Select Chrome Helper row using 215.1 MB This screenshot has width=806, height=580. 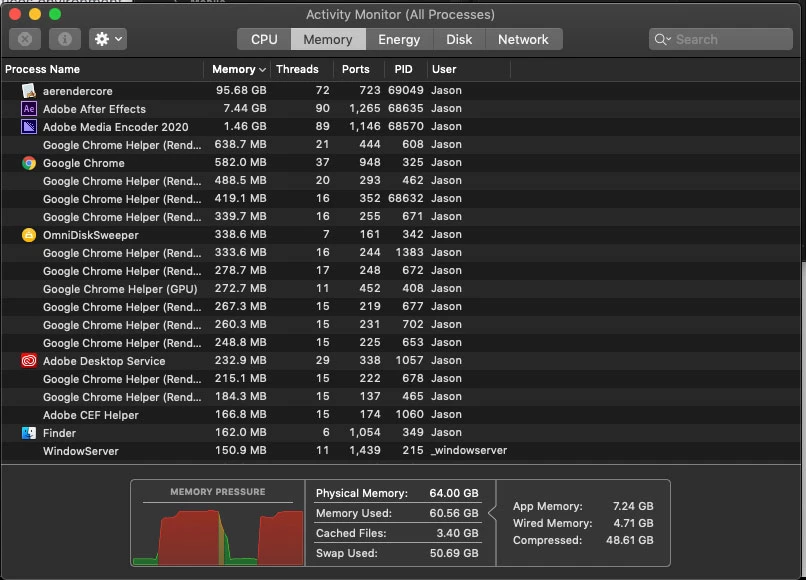(401, 379)
